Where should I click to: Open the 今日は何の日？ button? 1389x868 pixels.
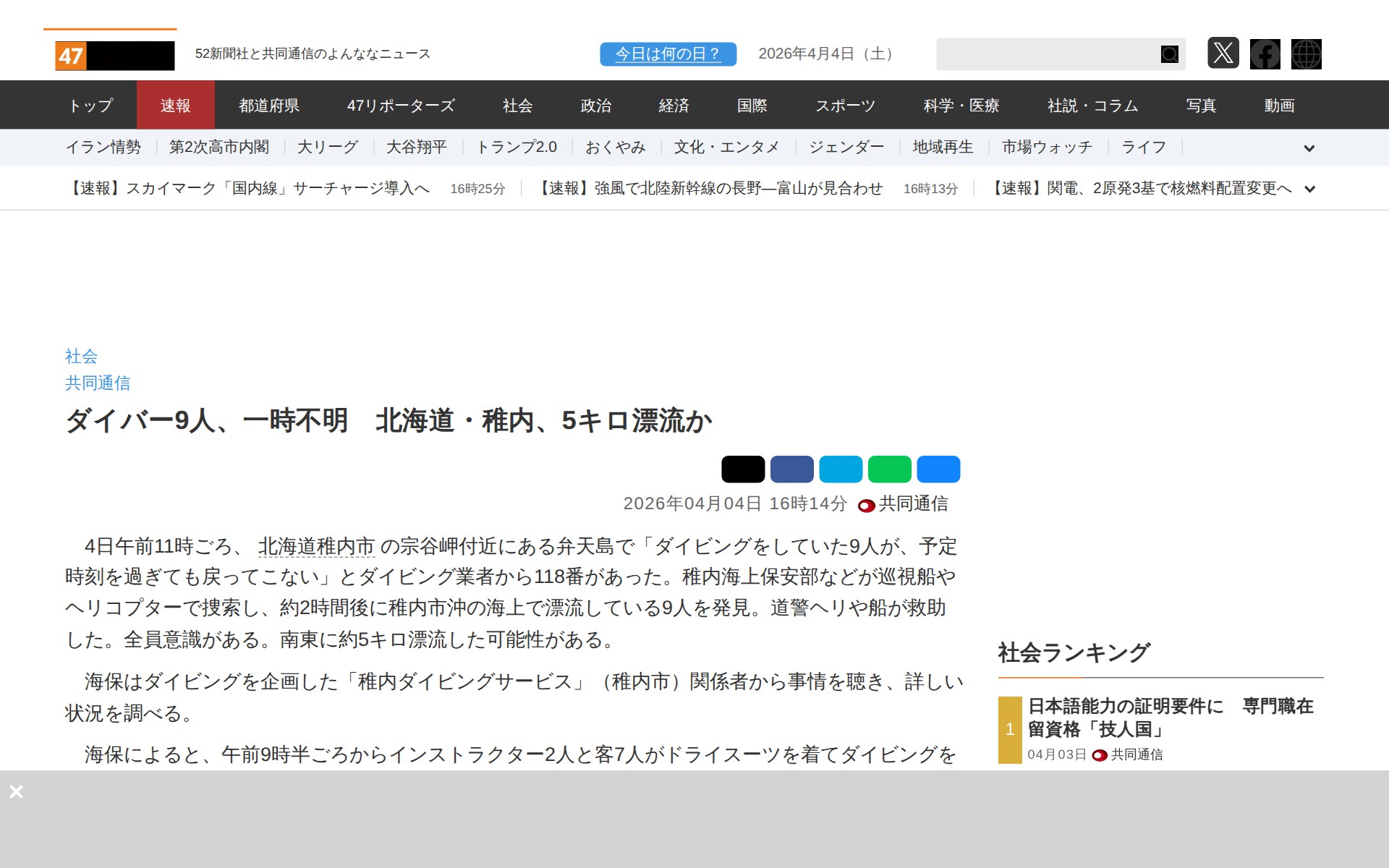click(x=668, y=54)
